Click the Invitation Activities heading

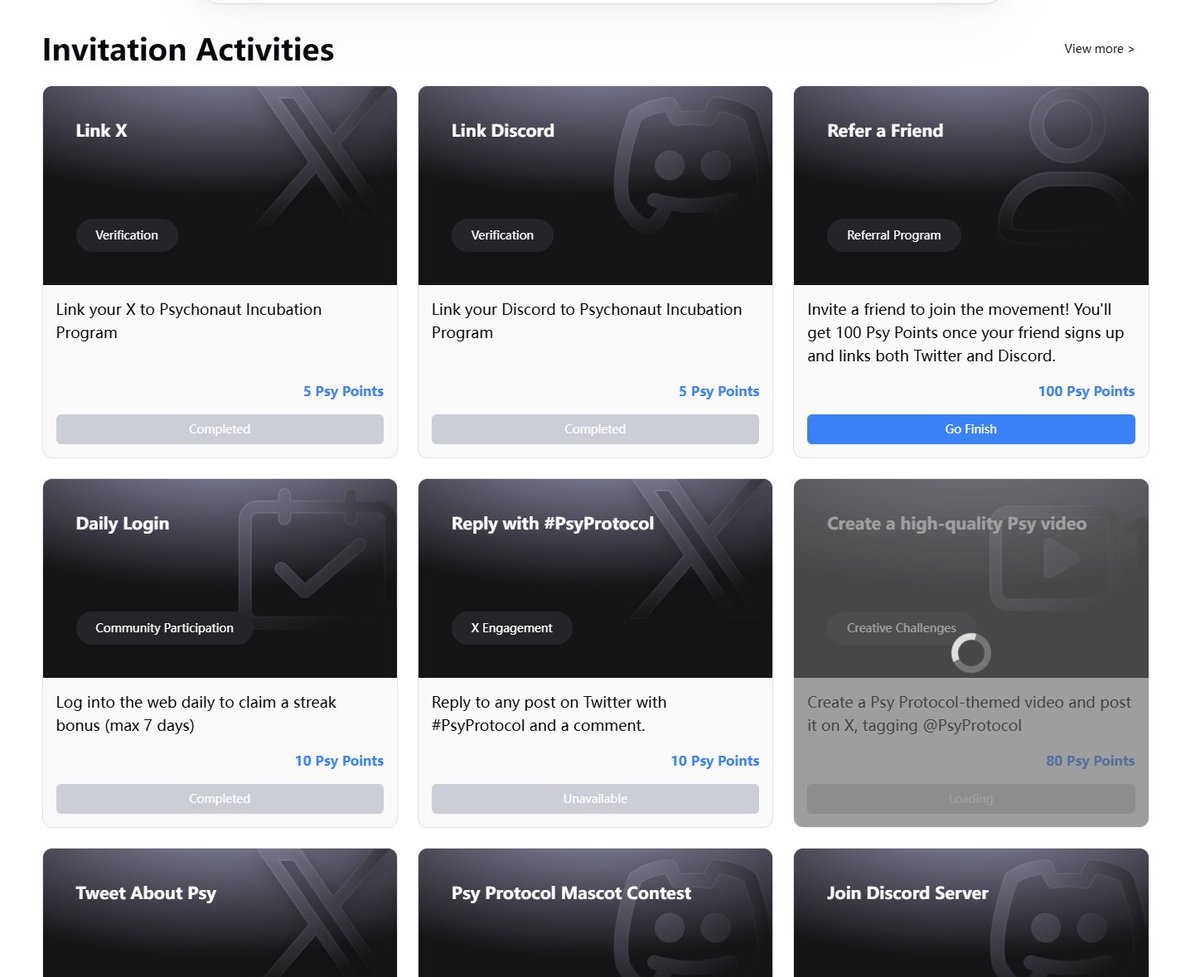188,49
